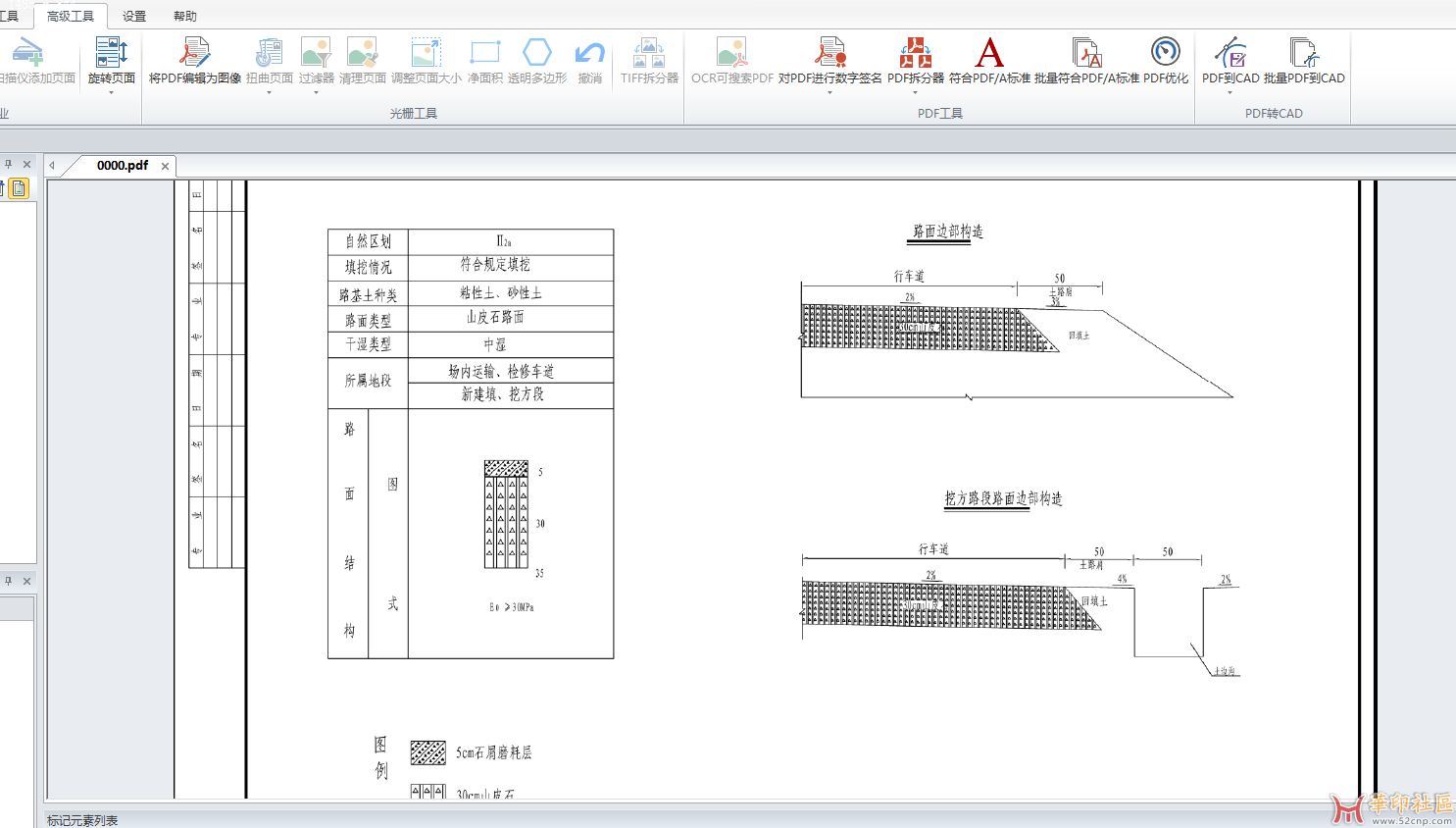This screenshot has width=1456, height=828.
Task: Close the upper left side panel
Action: [x=27, y=165]
